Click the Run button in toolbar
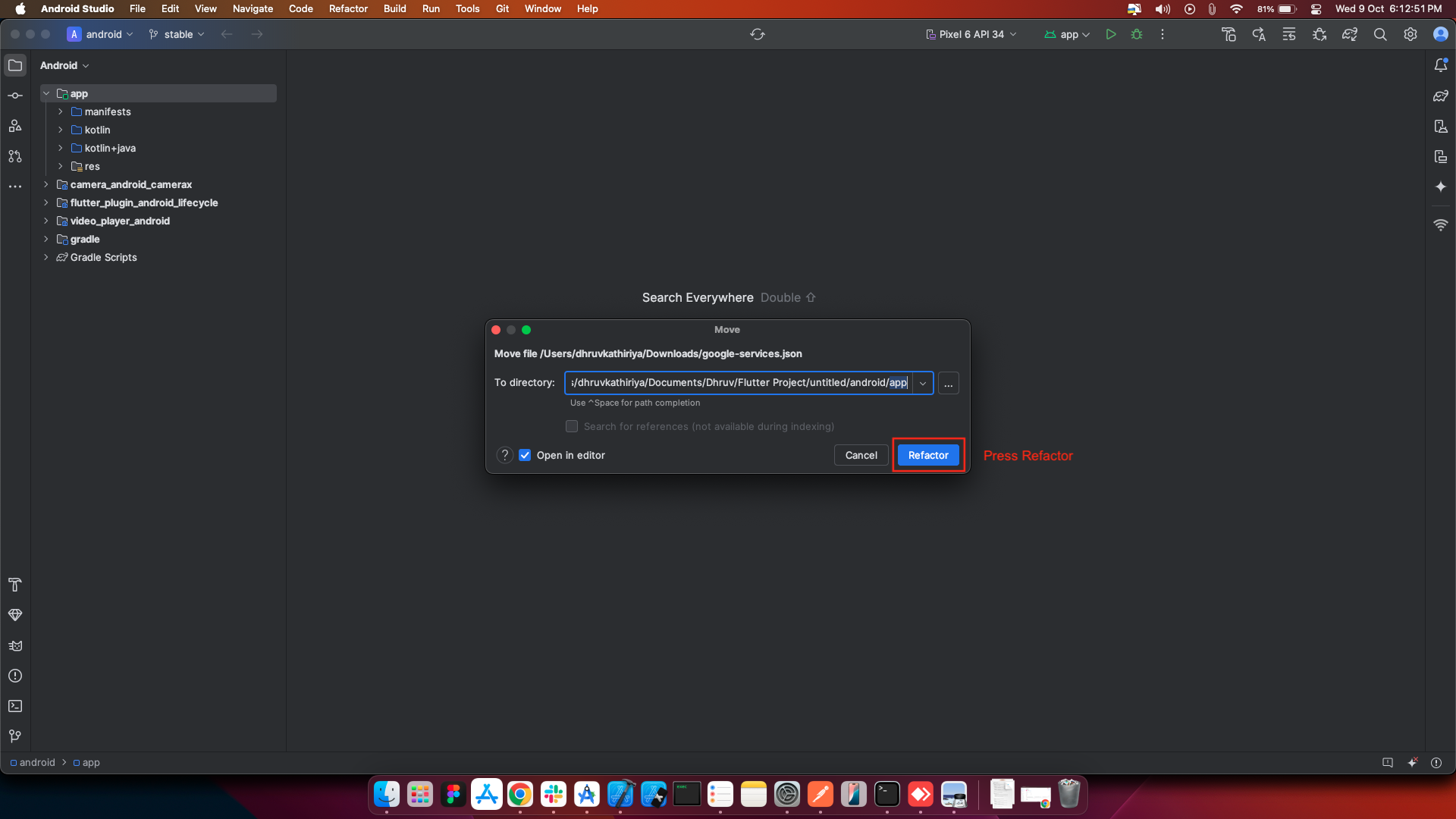 1112,34
